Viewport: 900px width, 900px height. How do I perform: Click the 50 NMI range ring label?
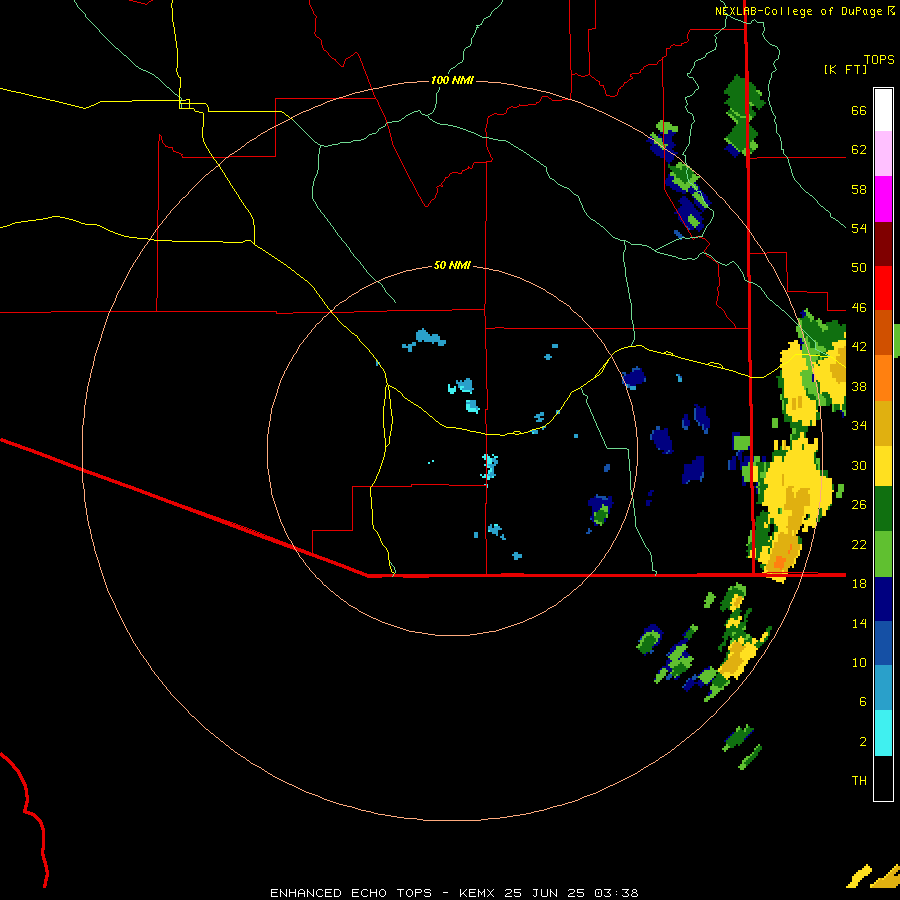click(x=452, y=265)
